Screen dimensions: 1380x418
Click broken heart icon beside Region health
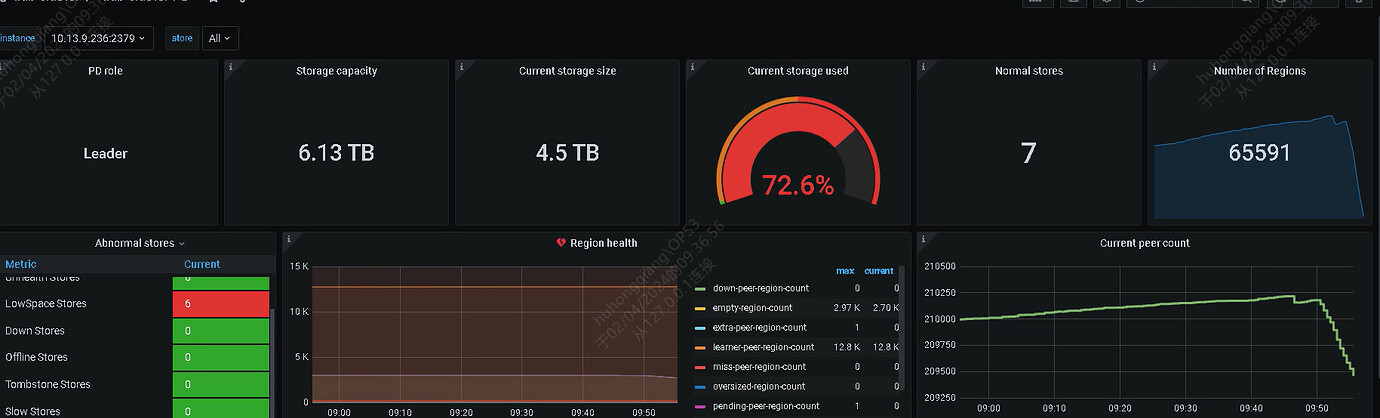pos(561,243)
